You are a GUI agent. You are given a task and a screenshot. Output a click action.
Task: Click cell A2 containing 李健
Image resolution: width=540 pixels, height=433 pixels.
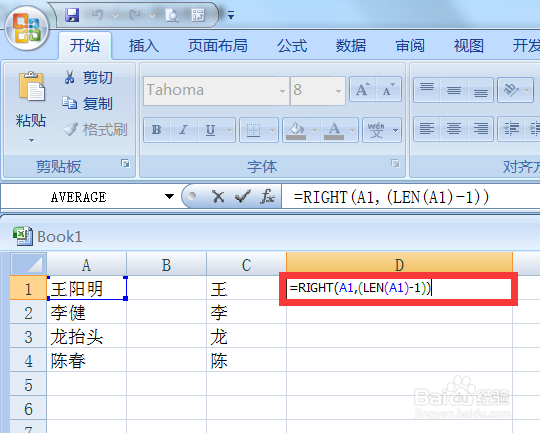(86, 312)
